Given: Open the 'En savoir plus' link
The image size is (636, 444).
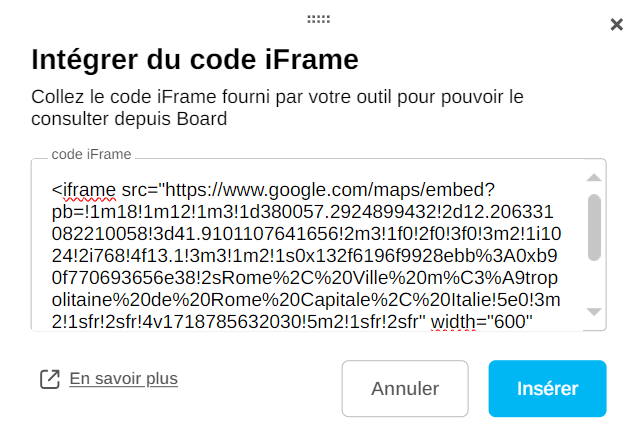Looking at the screenshot, I should click(123, 379).
